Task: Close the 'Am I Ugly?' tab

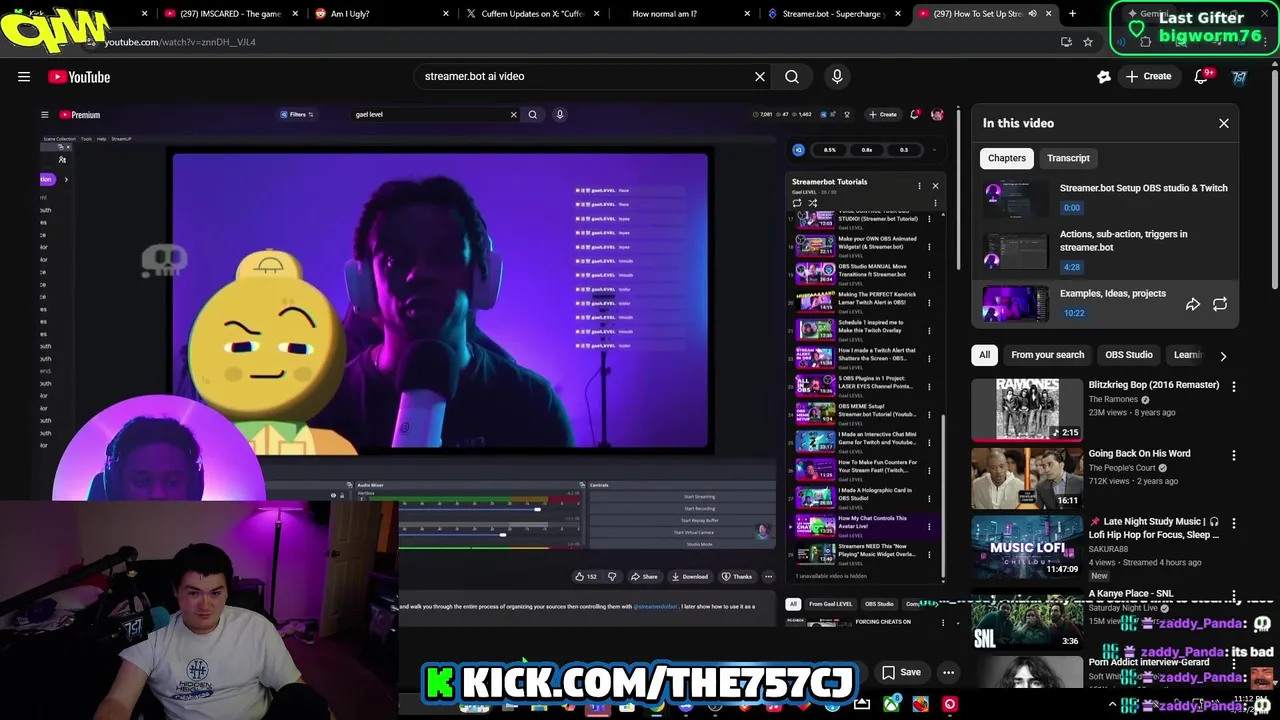Action: pyautogui.click(x=445, y=14)
